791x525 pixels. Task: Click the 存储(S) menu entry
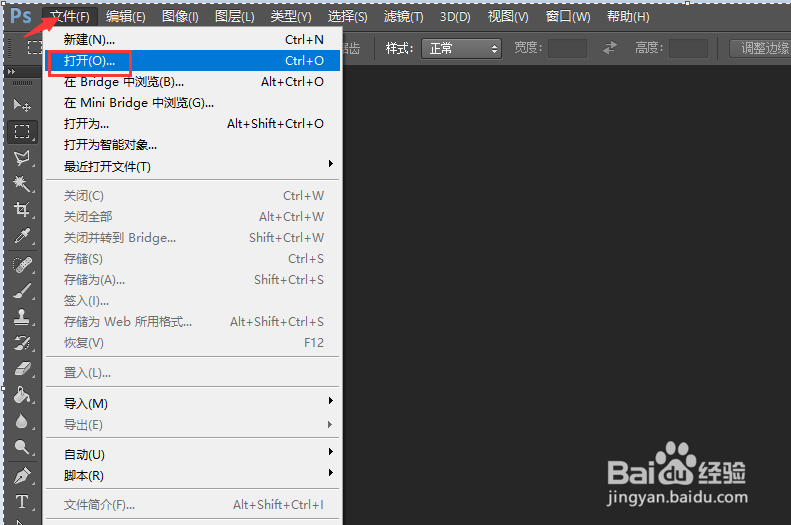(x=192, y=259)
